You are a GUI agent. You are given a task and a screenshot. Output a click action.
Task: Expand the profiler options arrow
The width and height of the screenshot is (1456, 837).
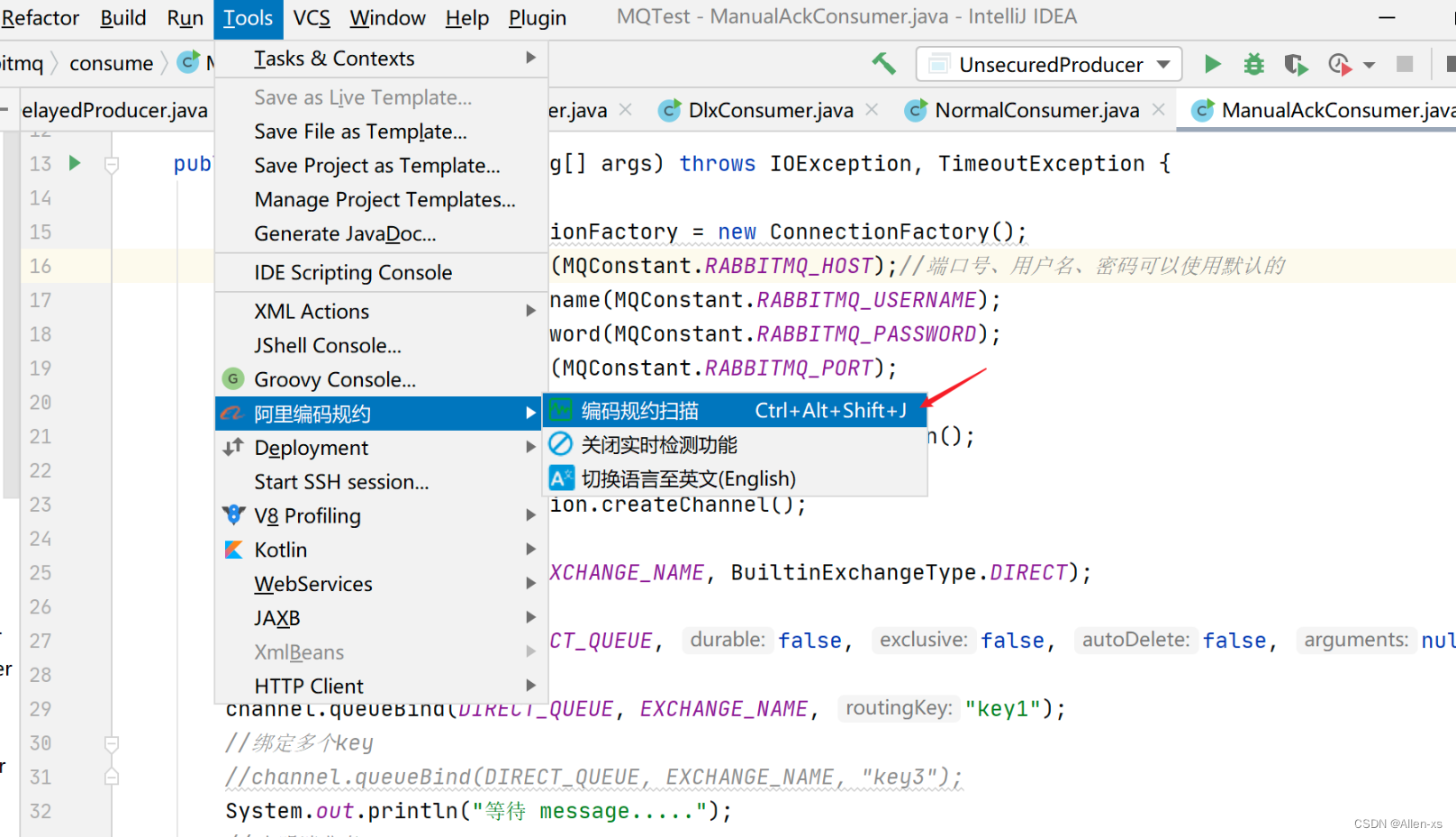click(x=1369, y=65)
